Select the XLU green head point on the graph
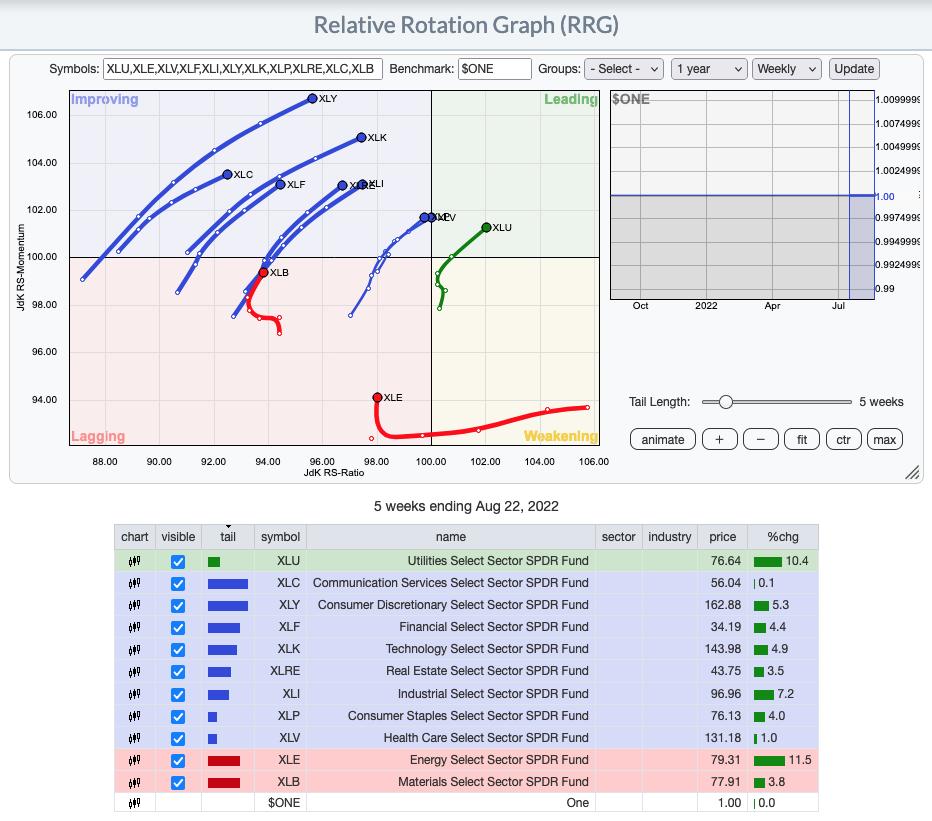 click(486, 227)
